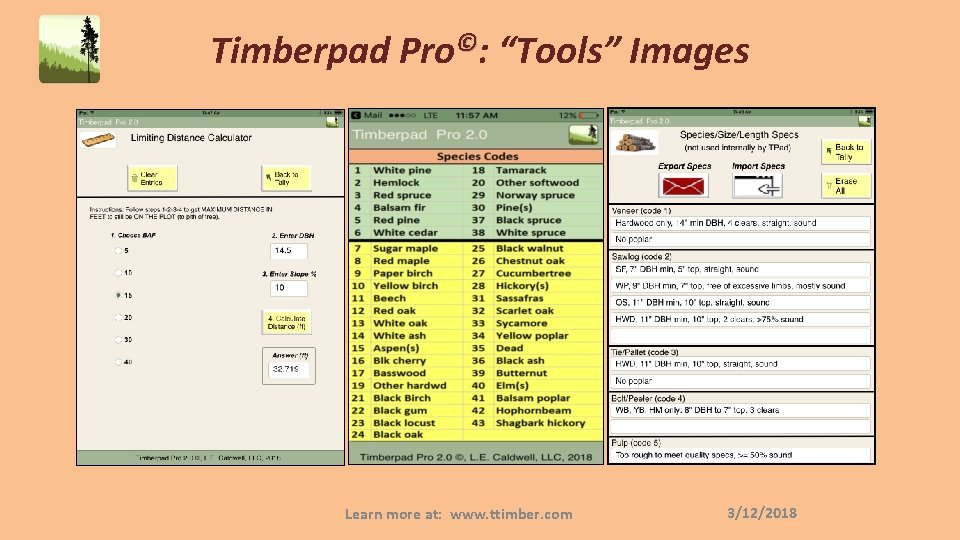Tap the Mail back arrow in status bar
This screenshot has height=540, width=960.
click(x=356, y=115)
